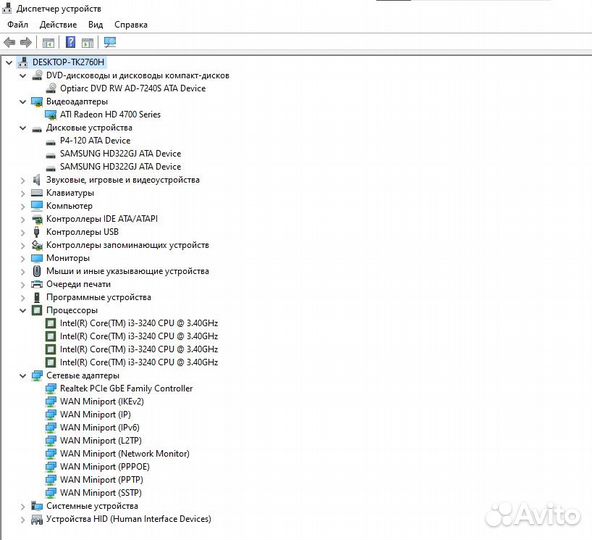Select the DESKTOP-TK2760H label

68,62
